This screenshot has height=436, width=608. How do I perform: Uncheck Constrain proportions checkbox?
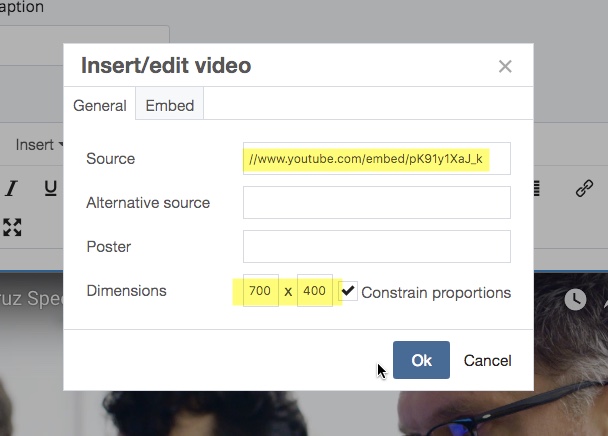(x=348, y=291)
